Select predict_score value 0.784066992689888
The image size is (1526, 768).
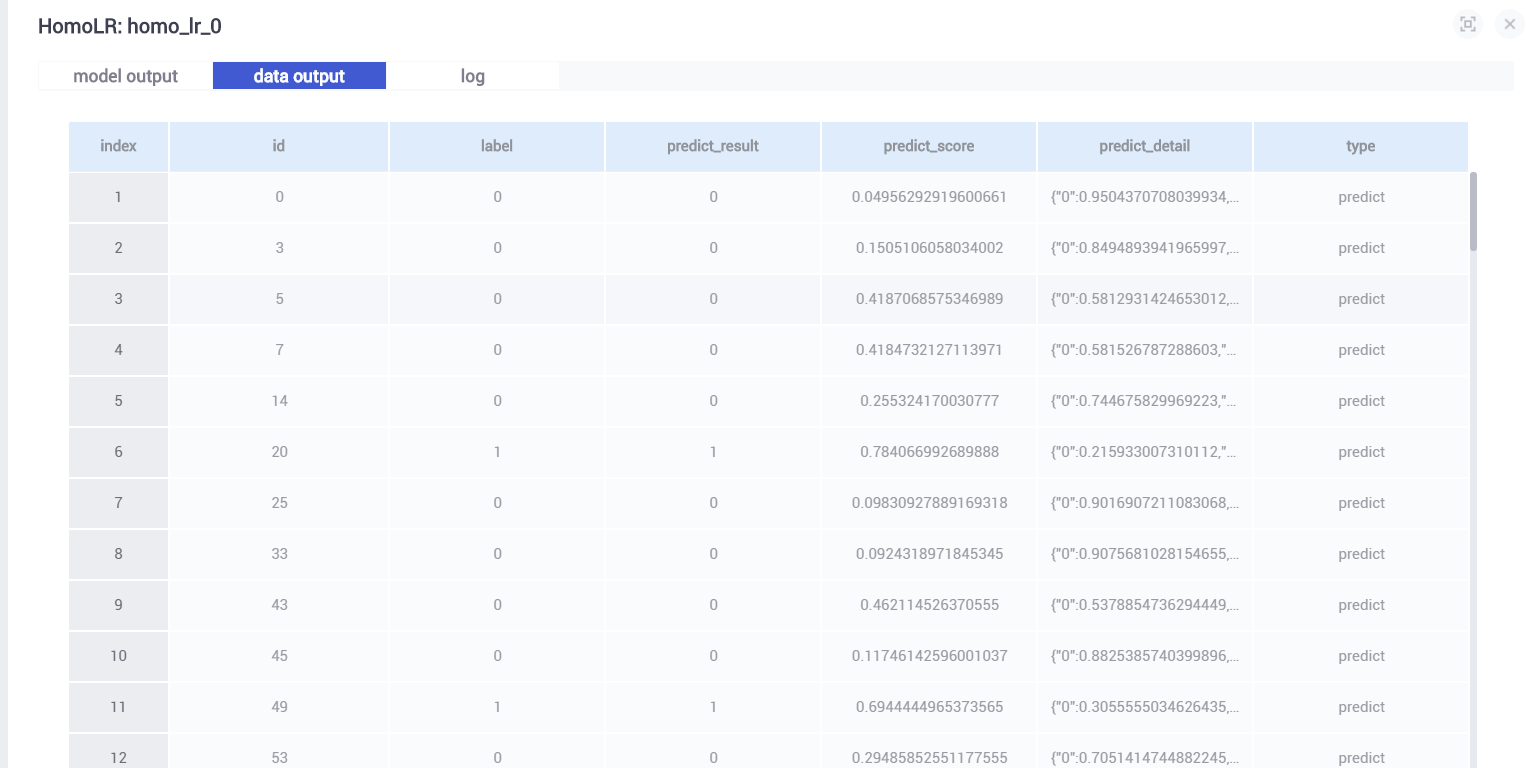coord(929,452)
